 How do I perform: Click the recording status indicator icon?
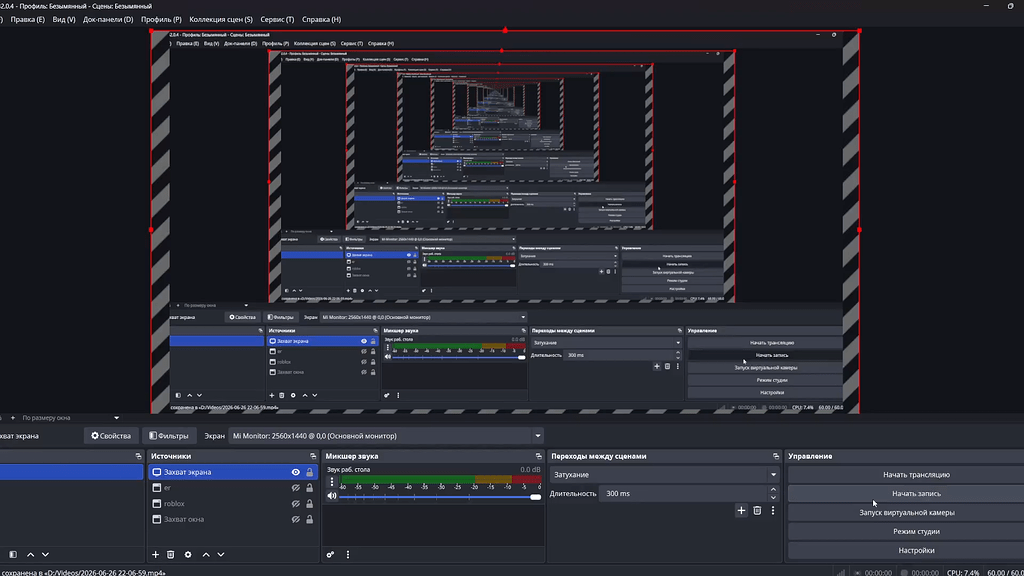tap(904, 573)
